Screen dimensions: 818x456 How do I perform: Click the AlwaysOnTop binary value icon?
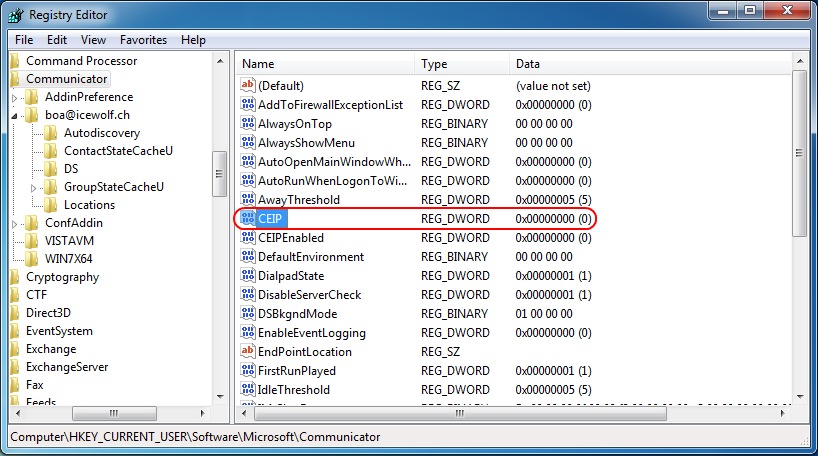point(248,123)
